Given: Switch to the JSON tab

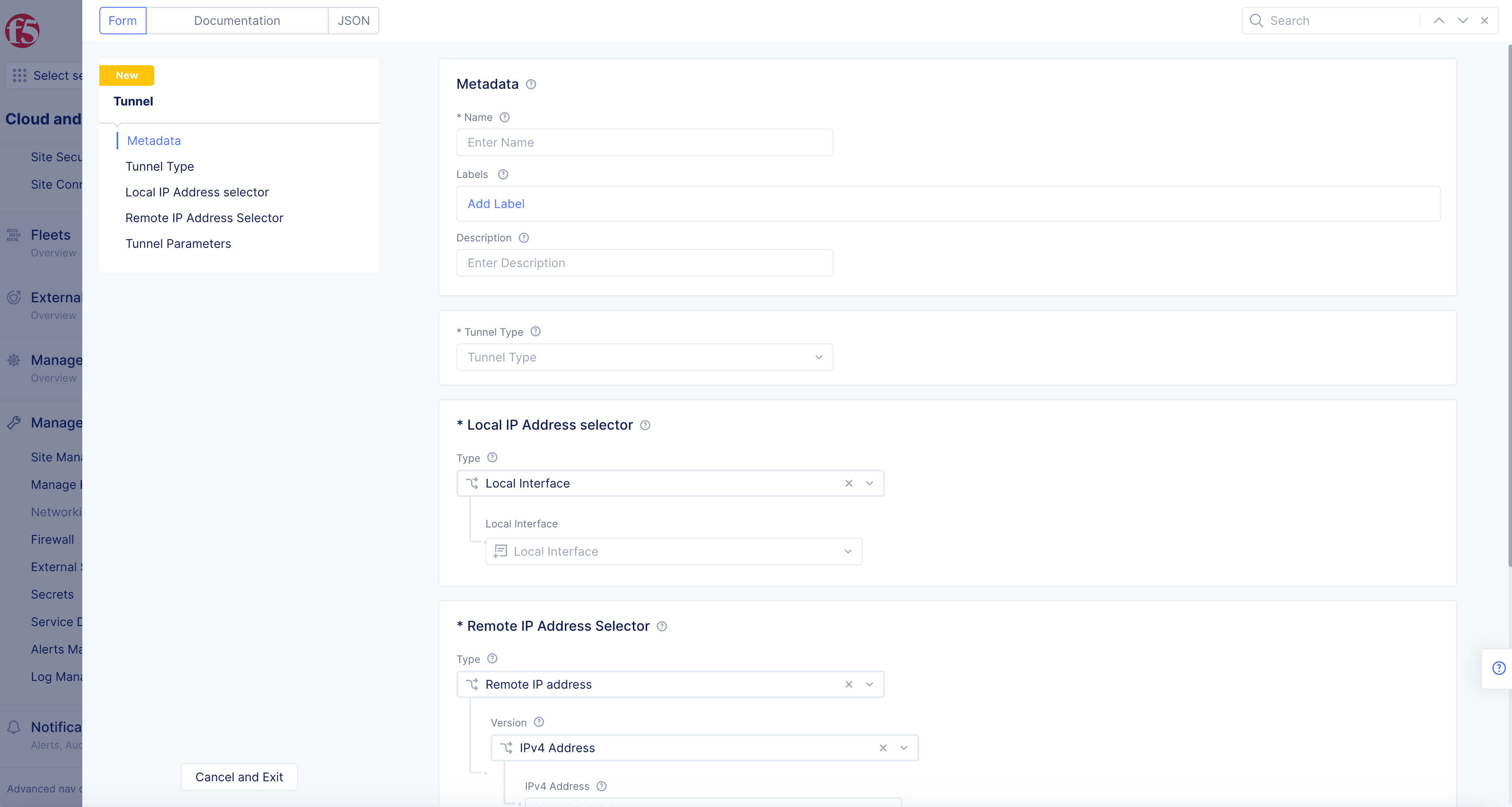Looking at the screenshot, I should [x=353, y=21].
